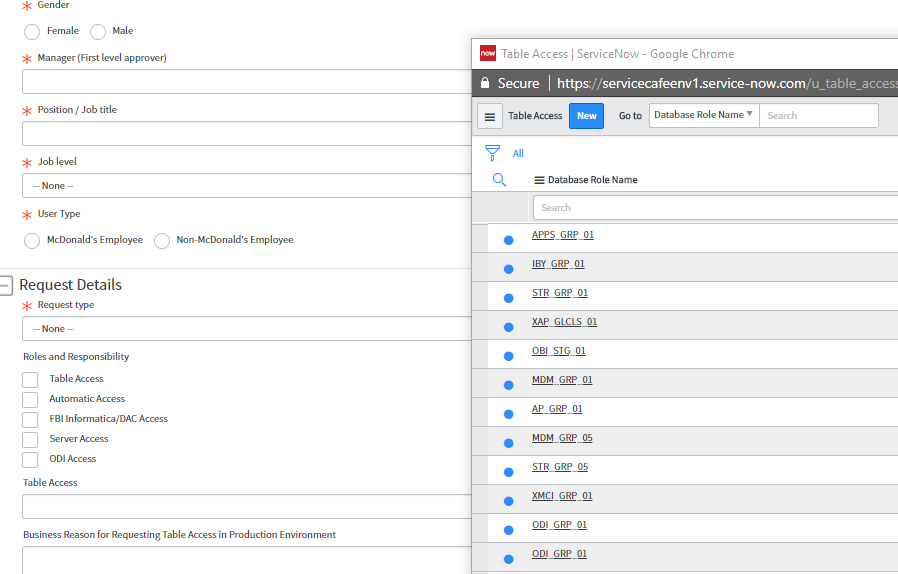
Task: Click blue dot beside OBI_STG_01
Action: click(509, 356)
